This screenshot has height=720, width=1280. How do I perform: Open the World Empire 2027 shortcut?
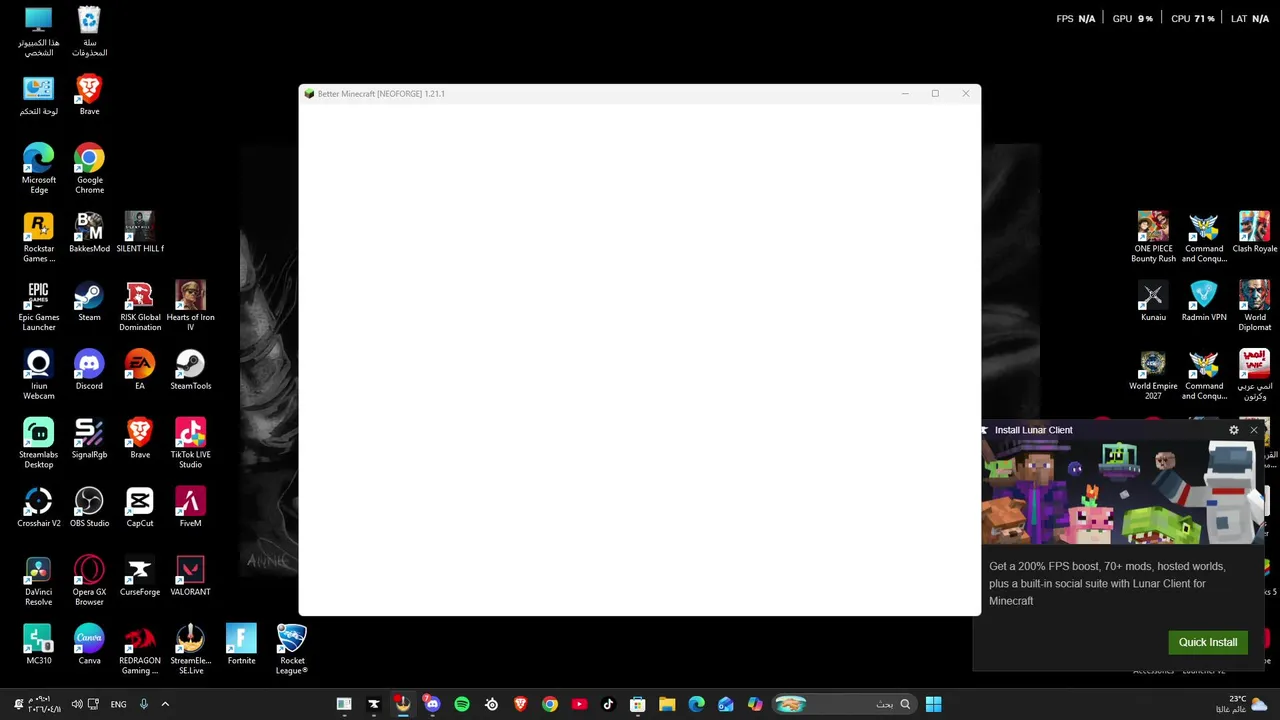point(1153,375)
